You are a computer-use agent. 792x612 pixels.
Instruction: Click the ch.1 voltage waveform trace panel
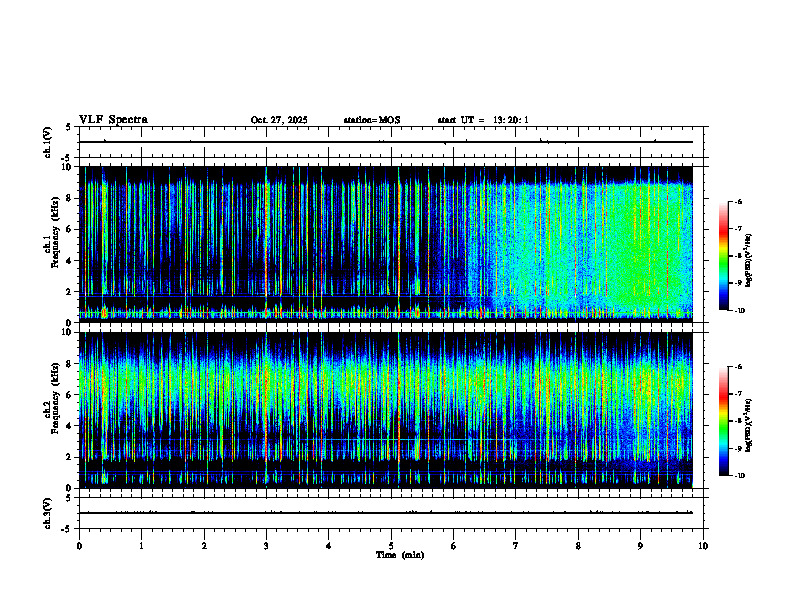coord(391,142)
